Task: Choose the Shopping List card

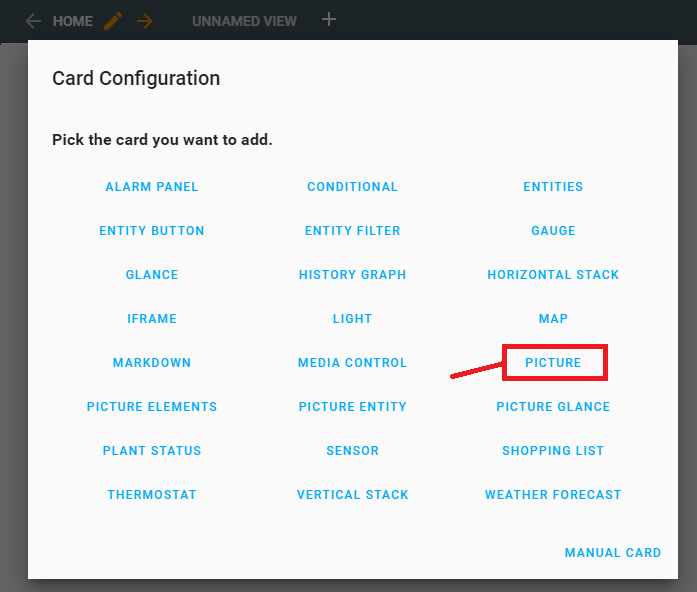Action: point(553,451)
